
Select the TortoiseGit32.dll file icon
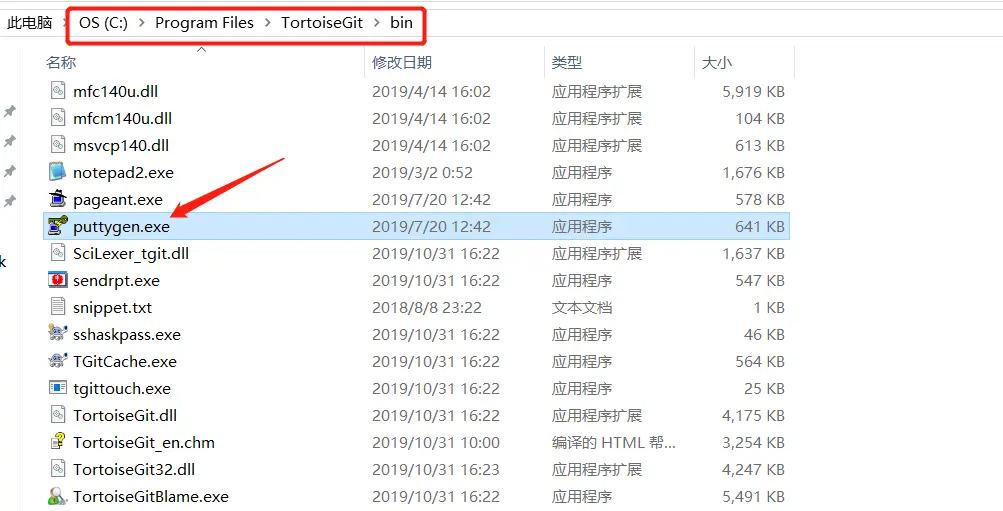pyautogui.click(x=58, y=468)
